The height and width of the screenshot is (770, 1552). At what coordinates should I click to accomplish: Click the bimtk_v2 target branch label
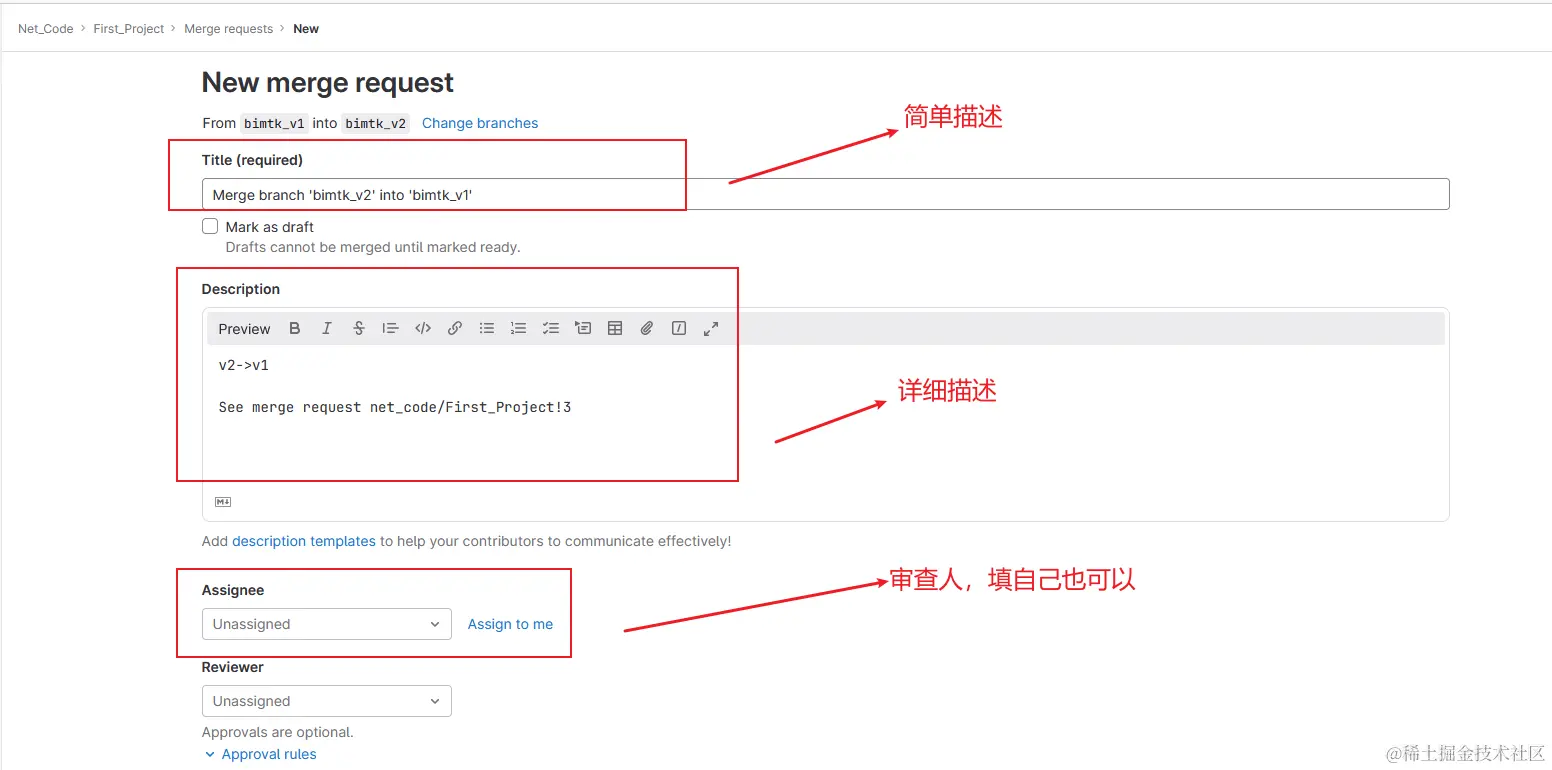pos(376,123)
